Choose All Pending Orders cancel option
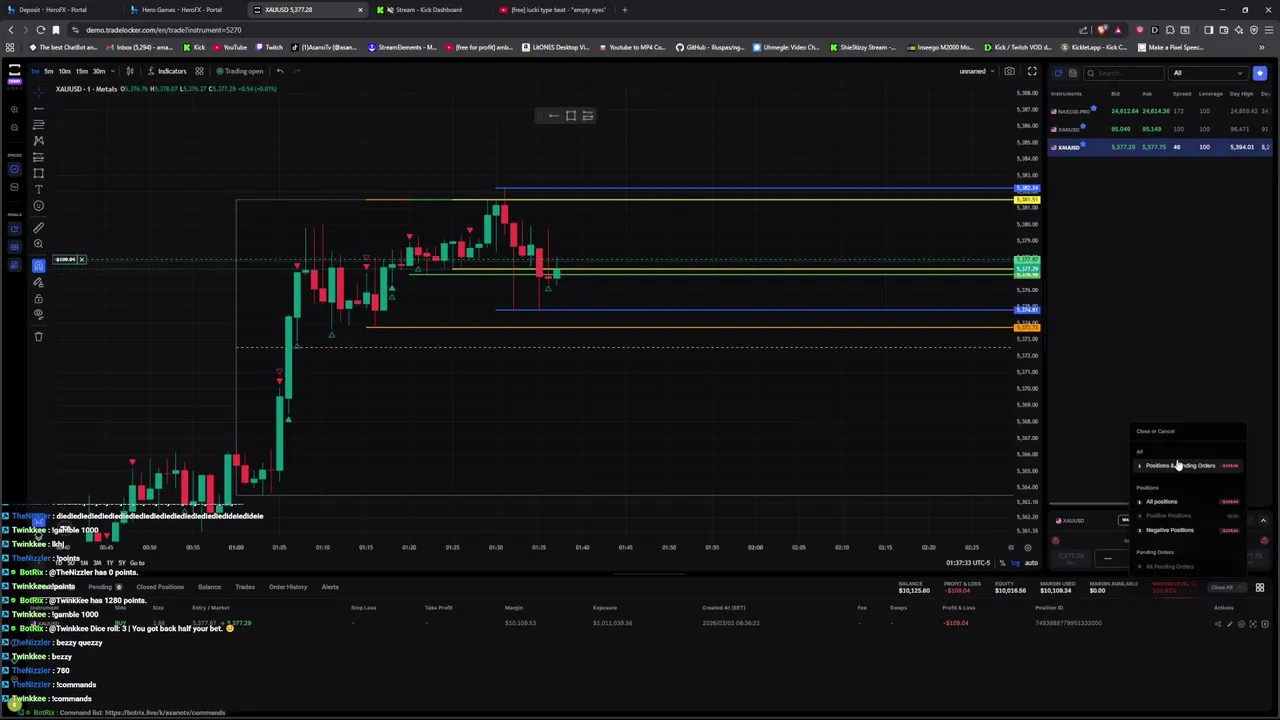The width and height of the screenshot is (1280, 720). pyautogui.click(x=1188, y=567)
